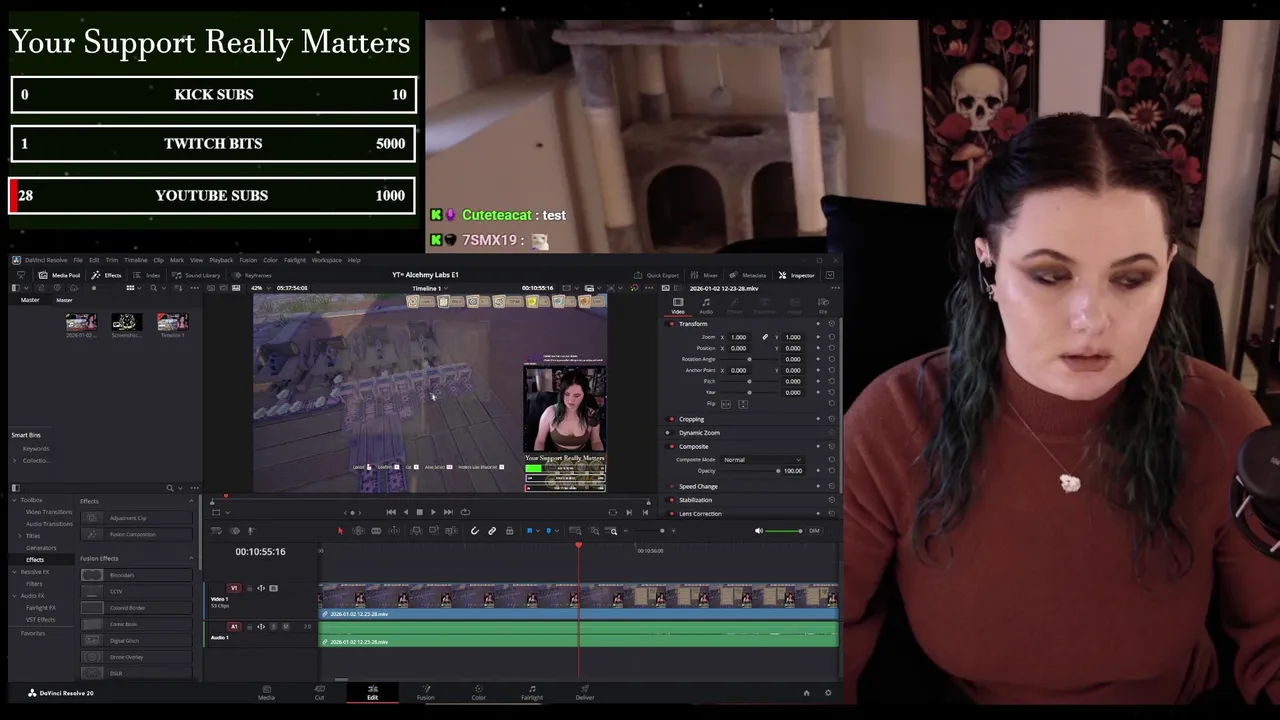This screenshot has width=1280, height=720.
Task: Open the Audio tab in Inspector
Action: tap(706, 306)
